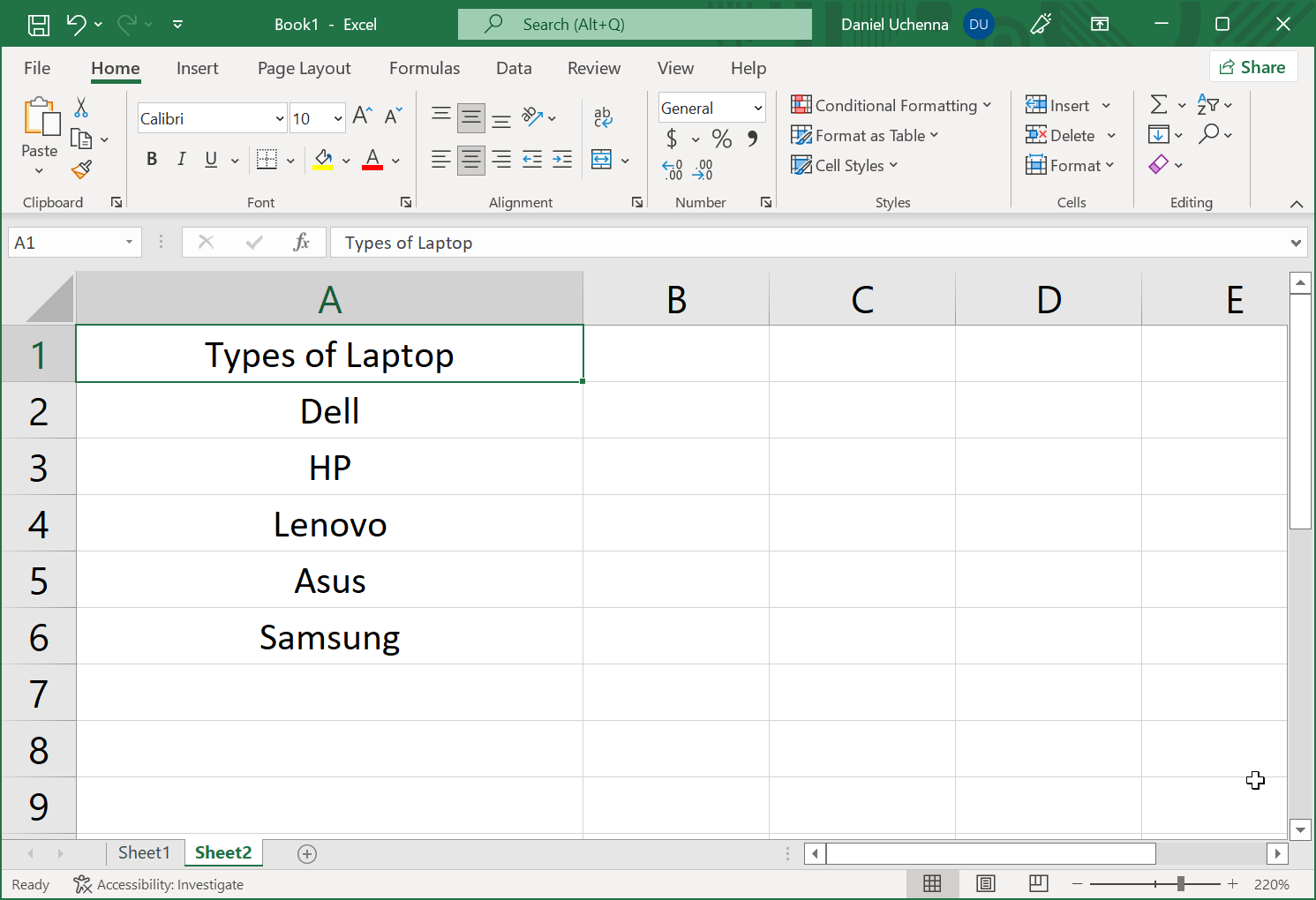Image resolution: width=1316 pixels, height=900 pixels.
Task: Toggle Italic formatting
Action: 181,159
